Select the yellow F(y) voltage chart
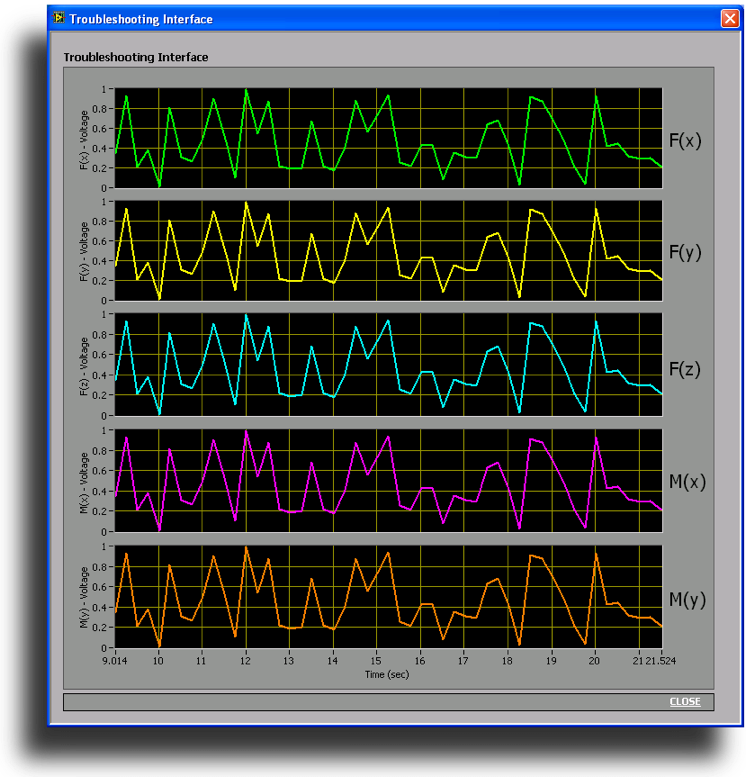Screen dimensions: 746x777 (388, 250)
